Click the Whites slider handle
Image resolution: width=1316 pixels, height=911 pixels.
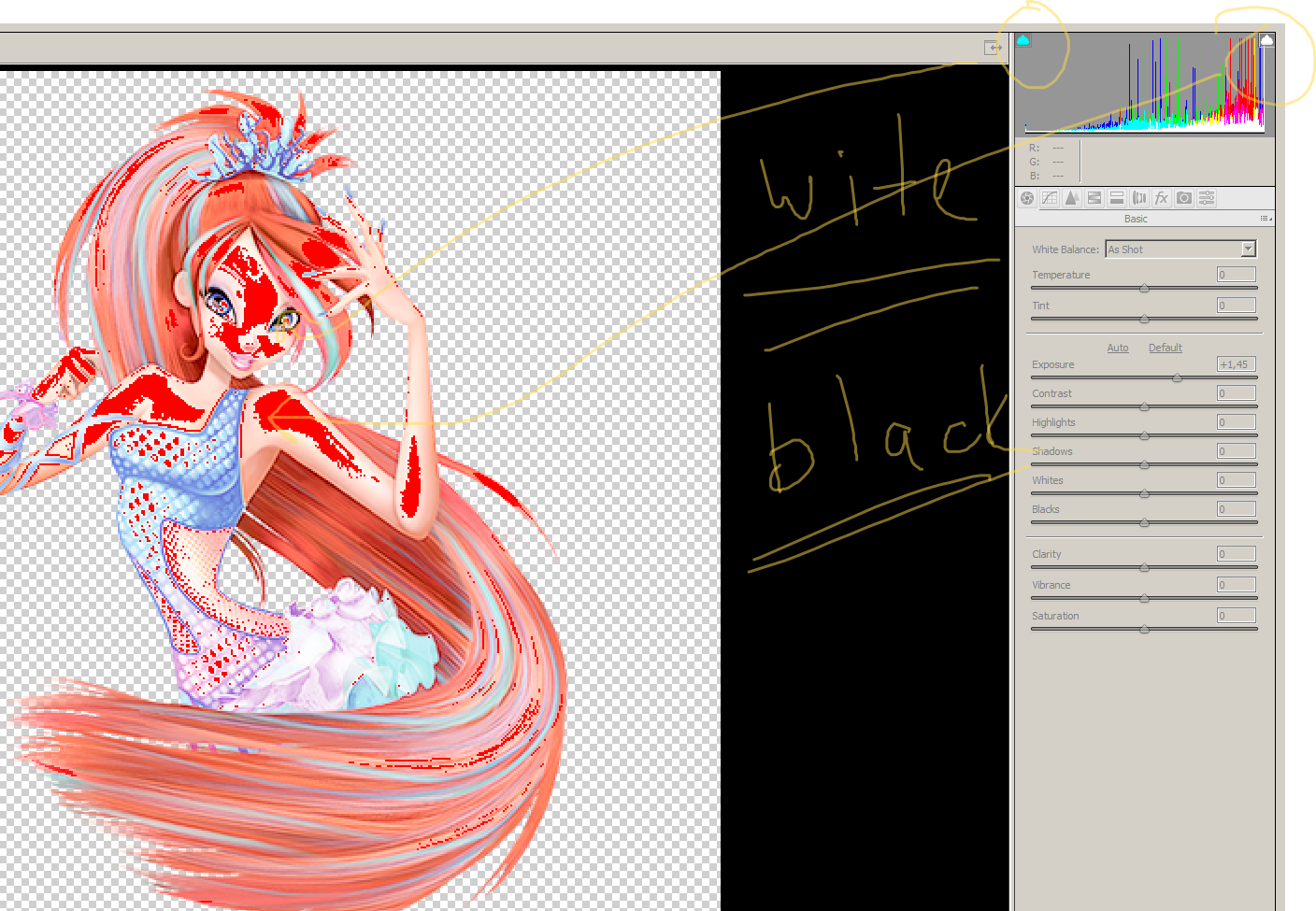(1144, 494)
